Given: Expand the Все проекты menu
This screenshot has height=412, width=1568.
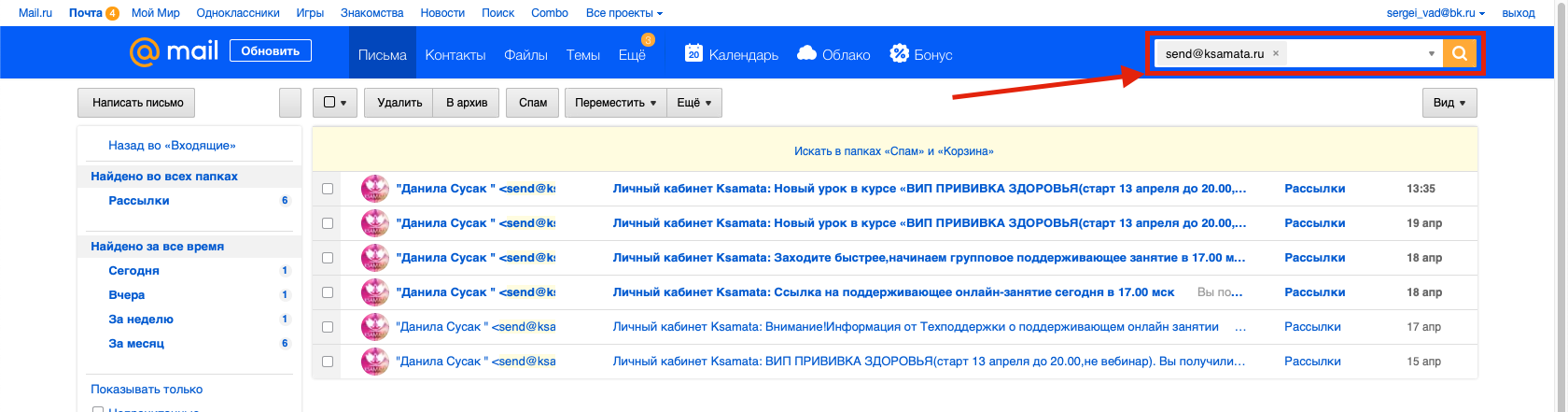Looking at the screenshot, I should pos(624,13).
